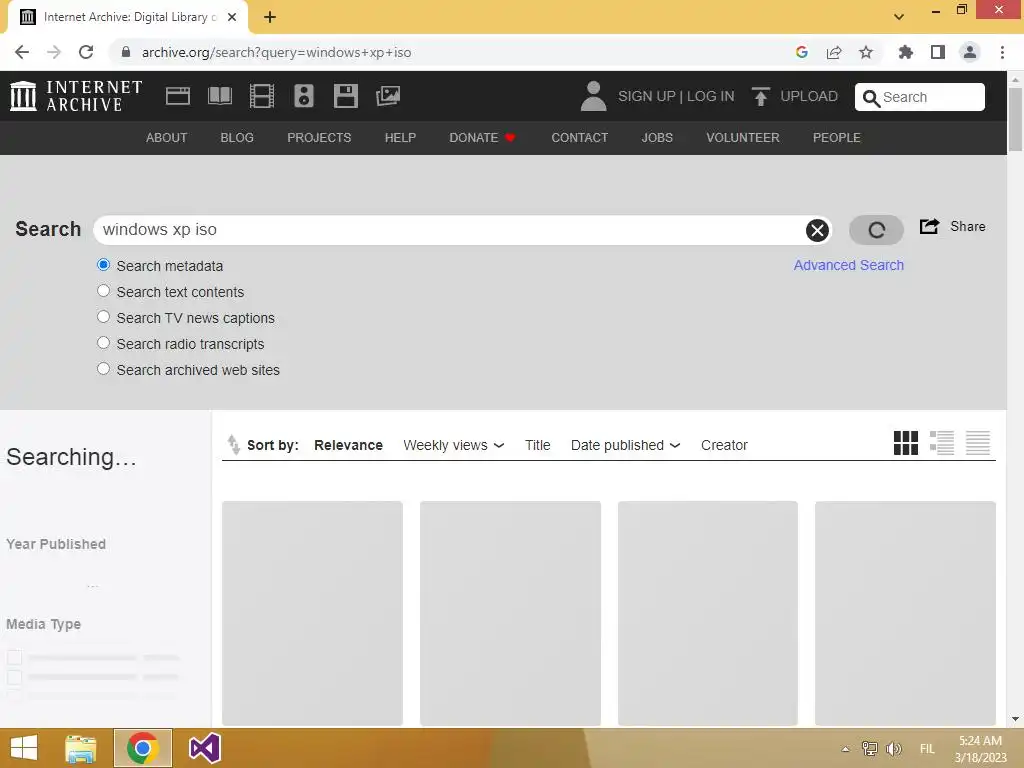Open the JOBS menu item

click(656, 138)
